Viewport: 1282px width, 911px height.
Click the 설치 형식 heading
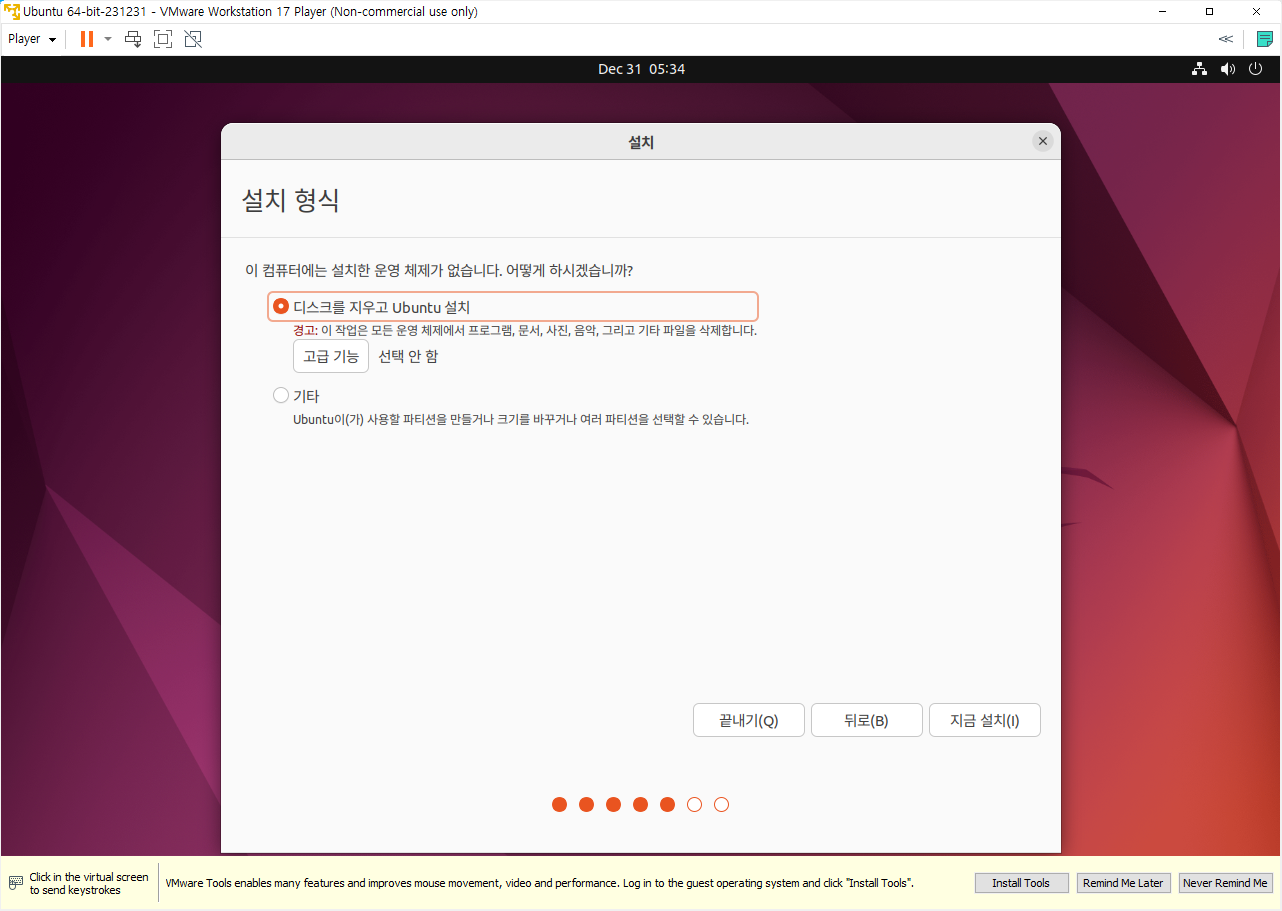[x=291, y=200]
